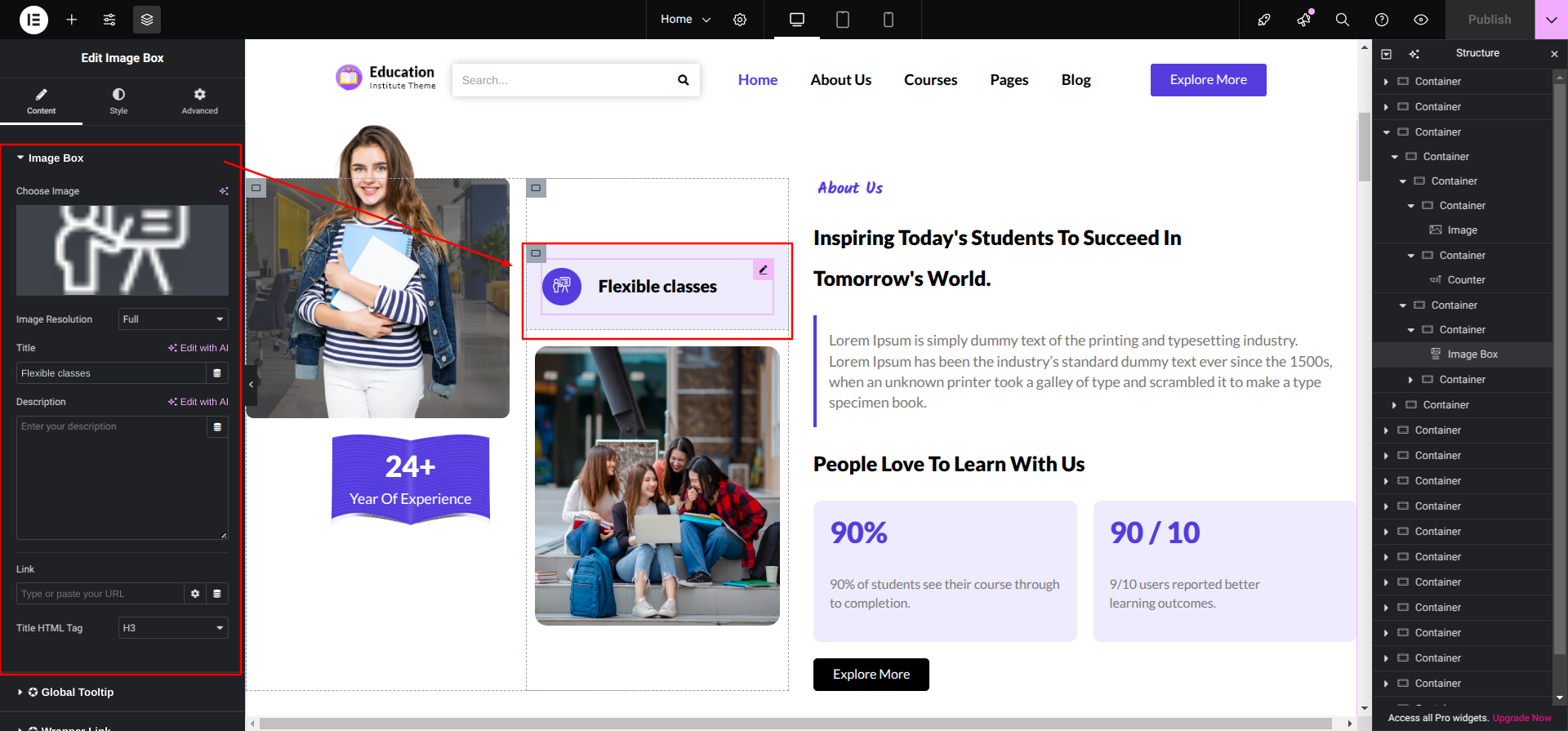Click the AI sparkle icon in Structure header
The height and width of the screenshot is (731, 1568).
pyautogui.click(x=1414, y=54)
